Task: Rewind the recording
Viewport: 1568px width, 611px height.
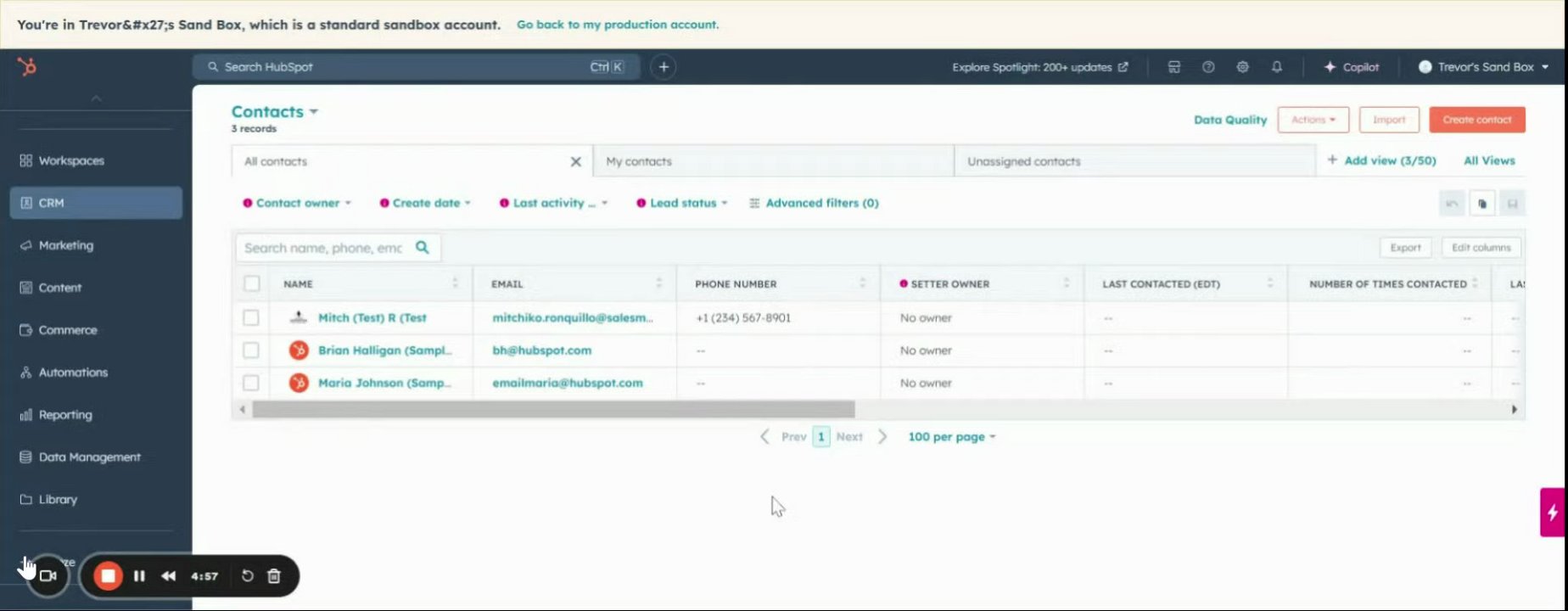Action: [x=168, y=576]
